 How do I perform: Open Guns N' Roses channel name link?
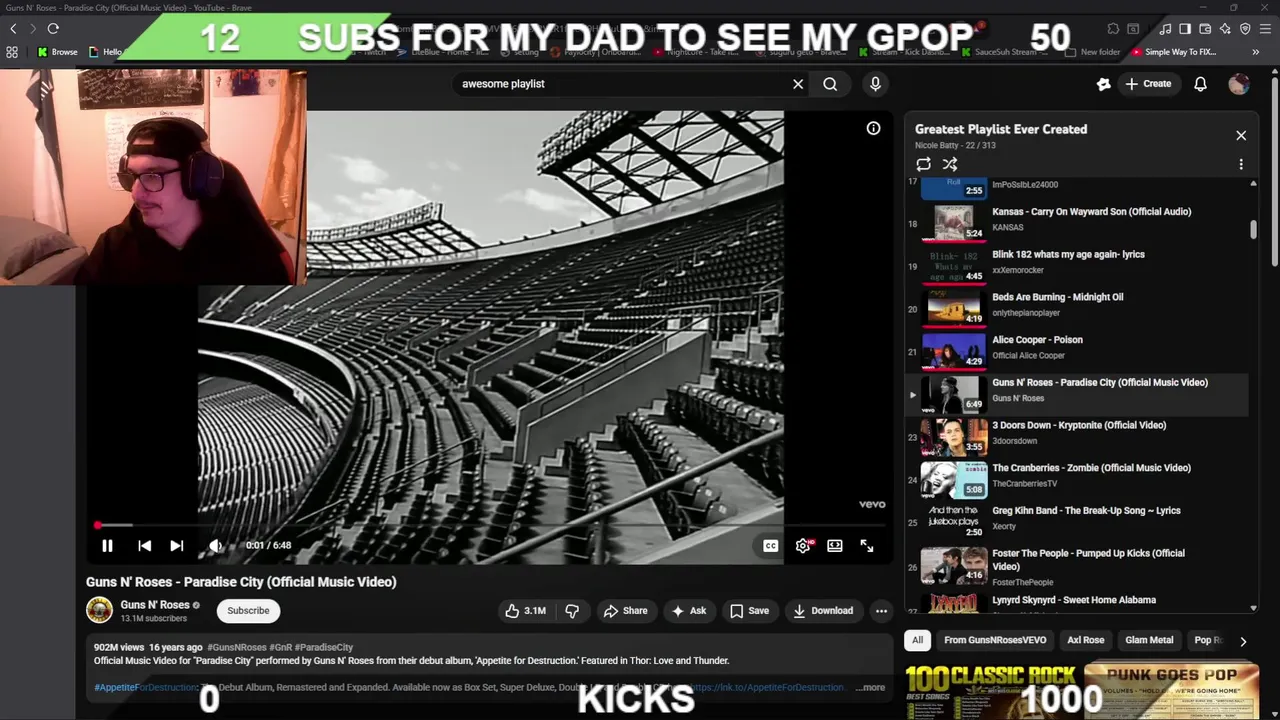[x=155, y=605]
